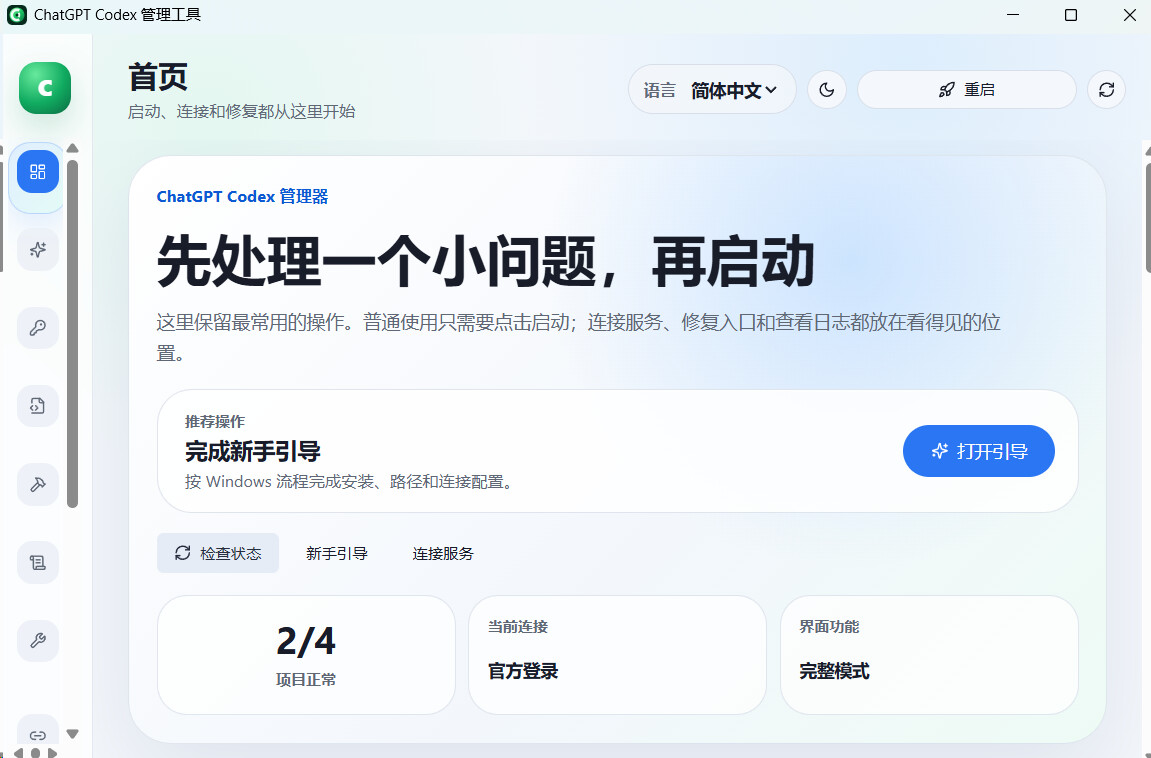
Task: Click the circular refresh icon button
Action: pos(1106,90)
